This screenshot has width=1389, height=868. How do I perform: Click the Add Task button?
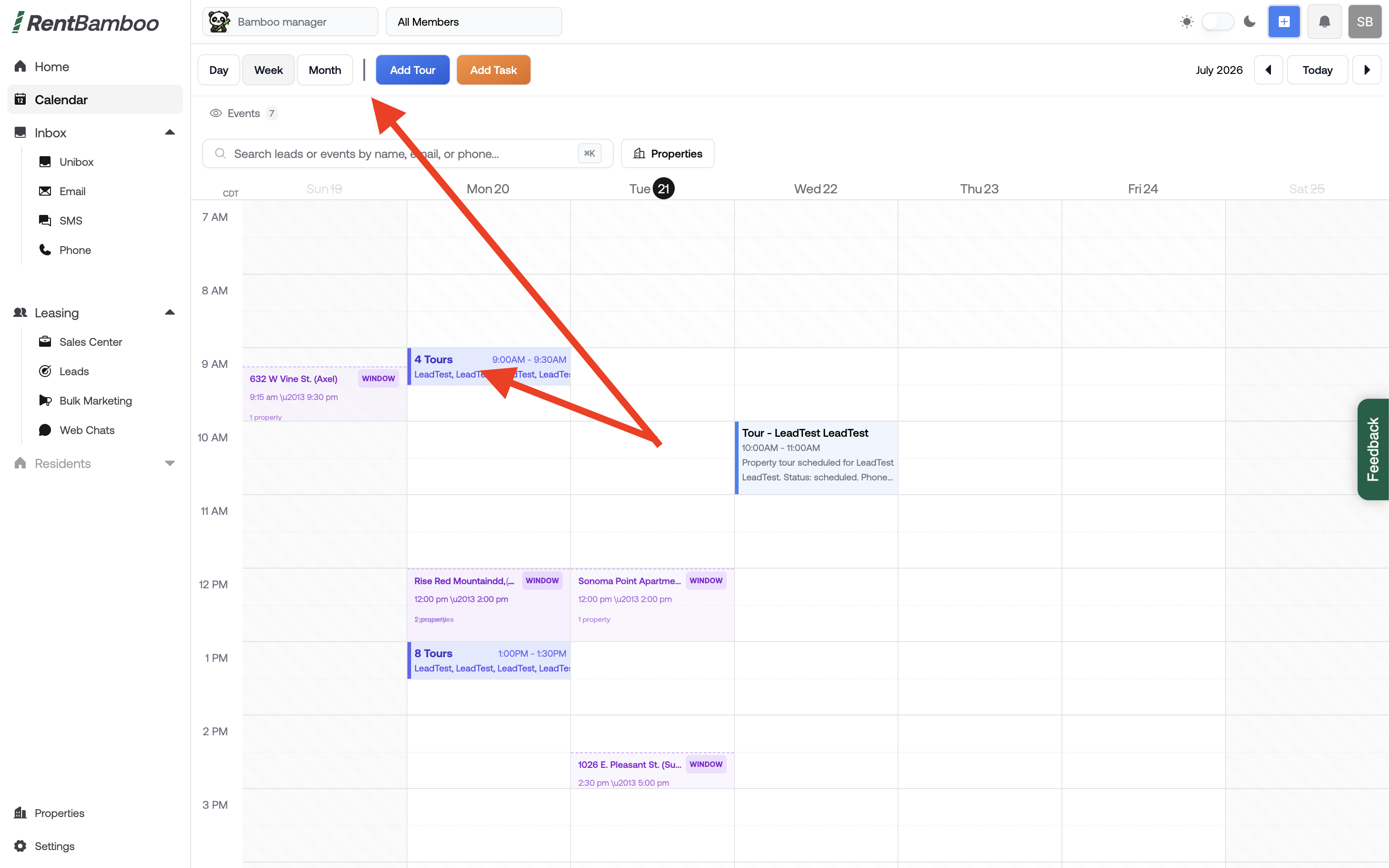[x=494, y=70]
